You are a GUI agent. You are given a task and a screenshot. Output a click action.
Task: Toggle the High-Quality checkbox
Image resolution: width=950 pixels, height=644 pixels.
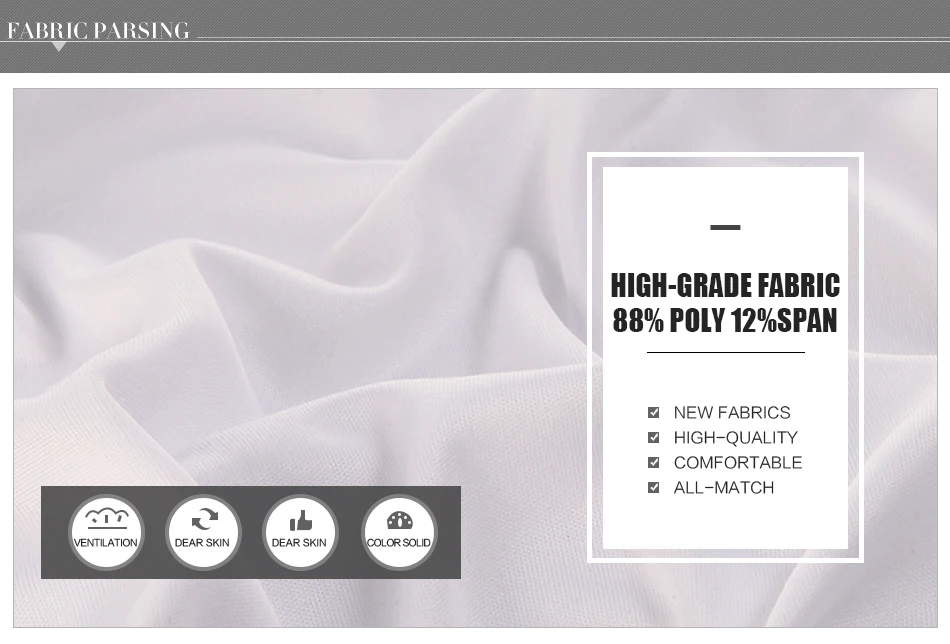[653, 437]
